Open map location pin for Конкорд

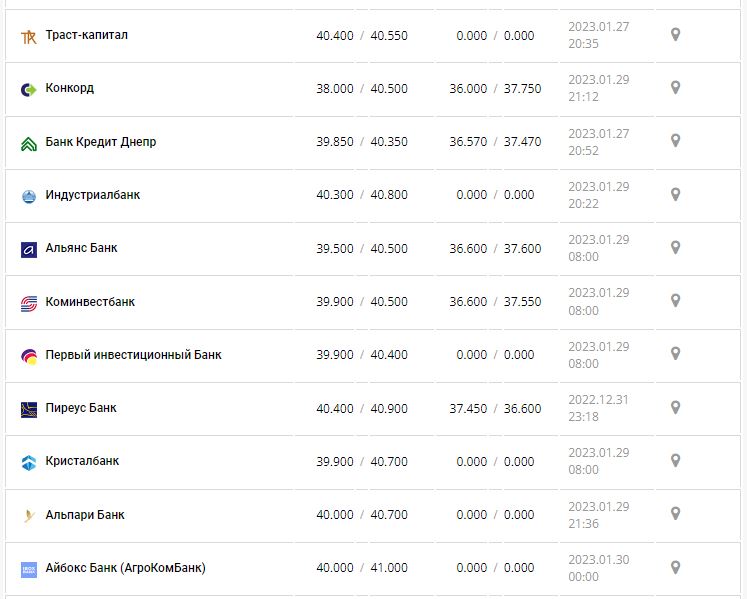[x=675, y=88]
